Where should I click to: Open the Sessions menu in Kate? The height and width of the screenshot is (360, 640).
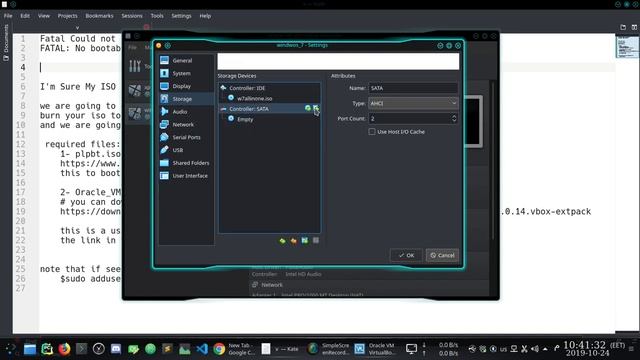(132, 16)
